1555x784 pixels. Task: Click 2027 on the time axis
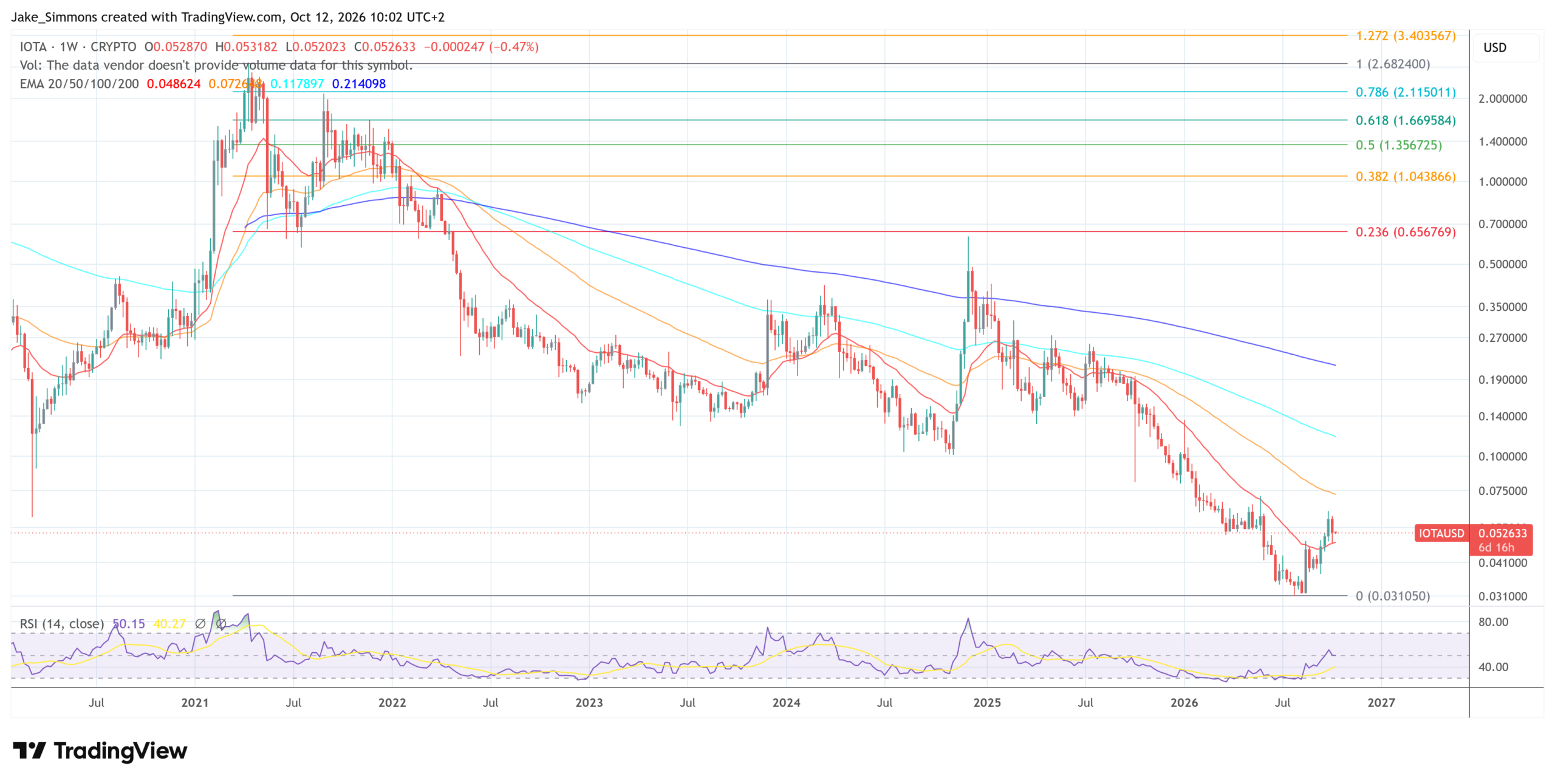tap(1381, 703)
